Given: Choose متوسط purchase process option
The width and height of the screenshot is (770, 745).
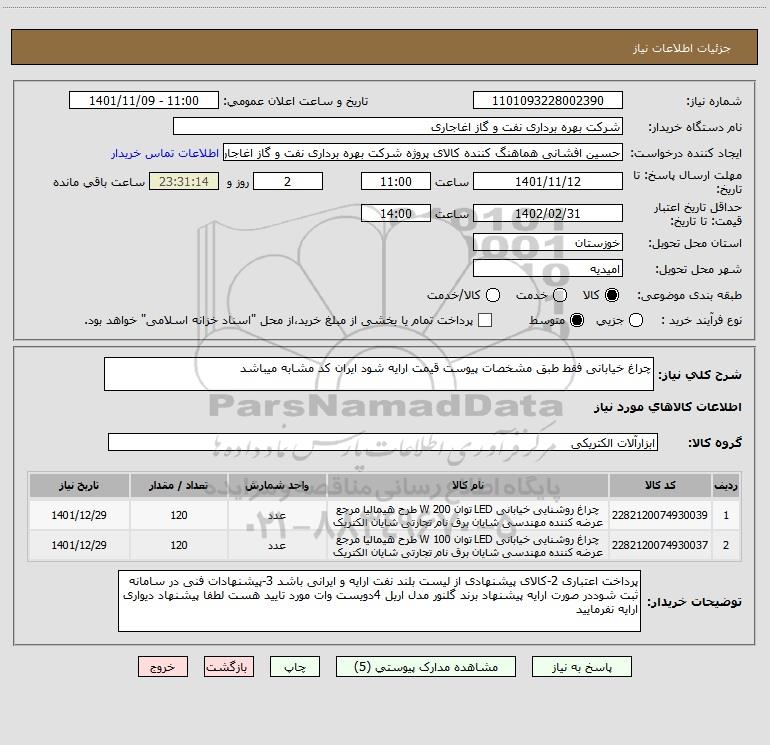Looking at the screenshot, I should click(x=577, y=321).
